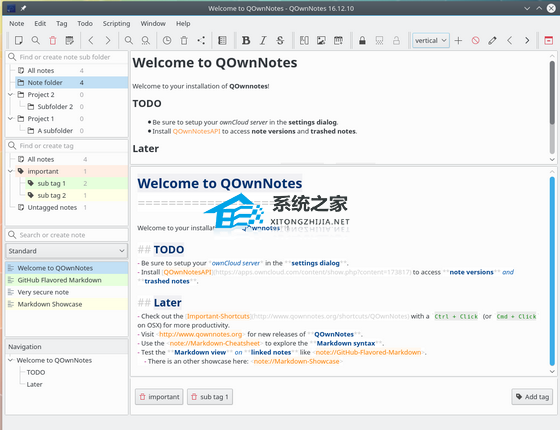The height and width of the screenshot is (430, 560).
Task: Open the todo list icon
Action: point(222,40)
